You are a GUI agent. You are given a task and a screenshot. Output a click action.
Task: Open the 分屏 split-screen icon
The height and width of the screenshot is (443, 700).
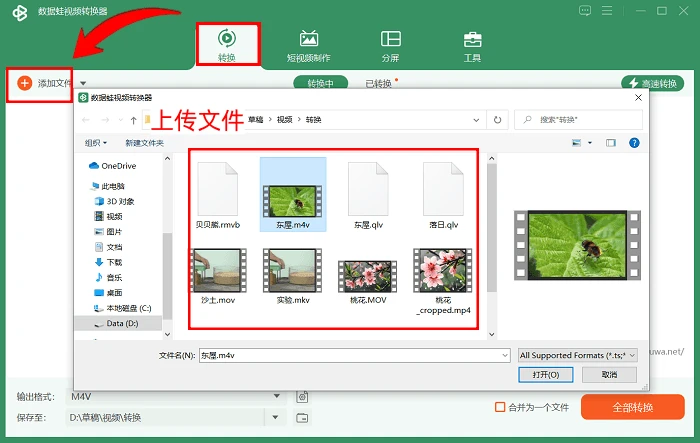391,39
